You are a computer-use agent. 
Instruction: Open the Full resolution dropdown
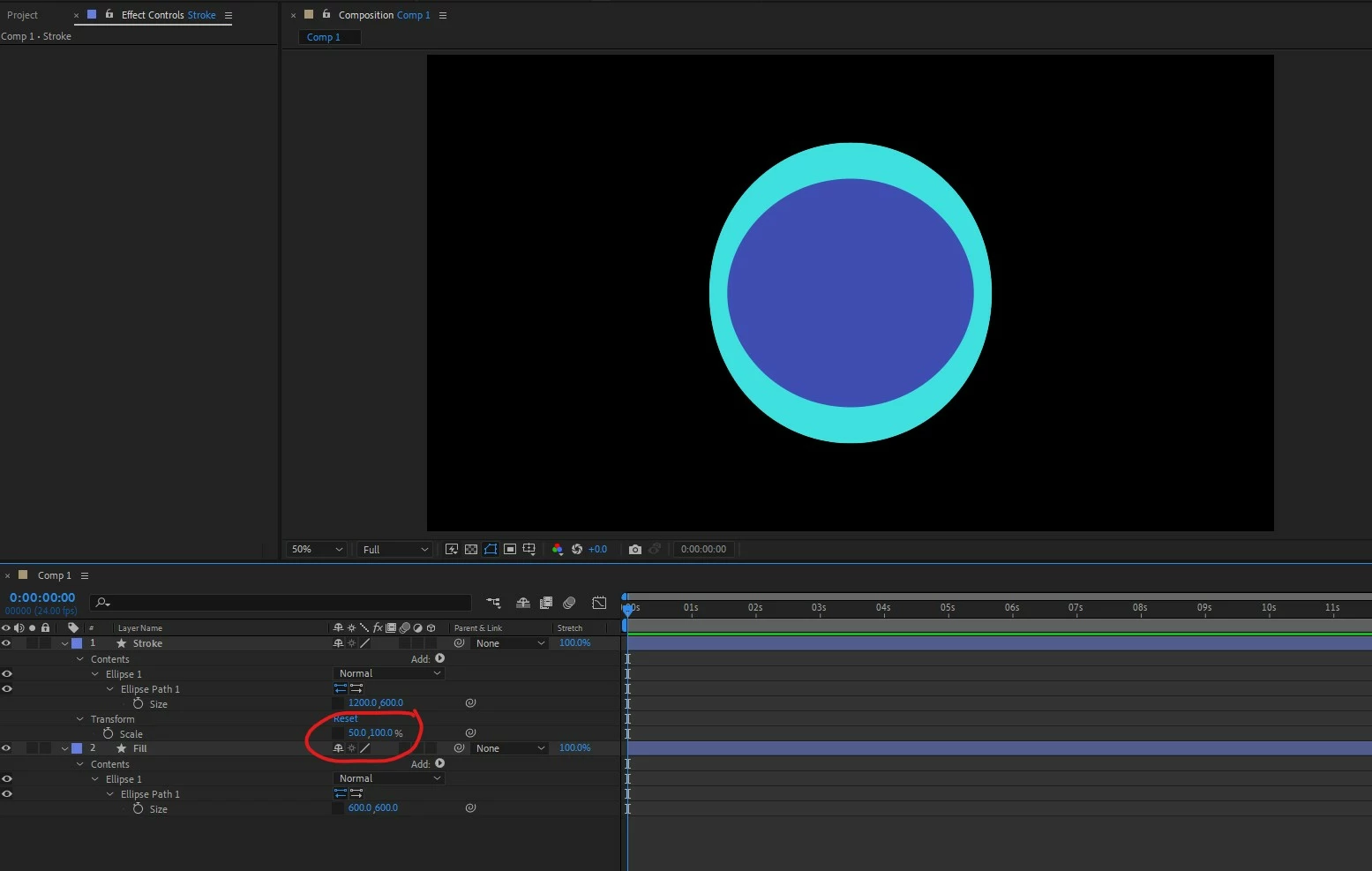tap(394, 549)
